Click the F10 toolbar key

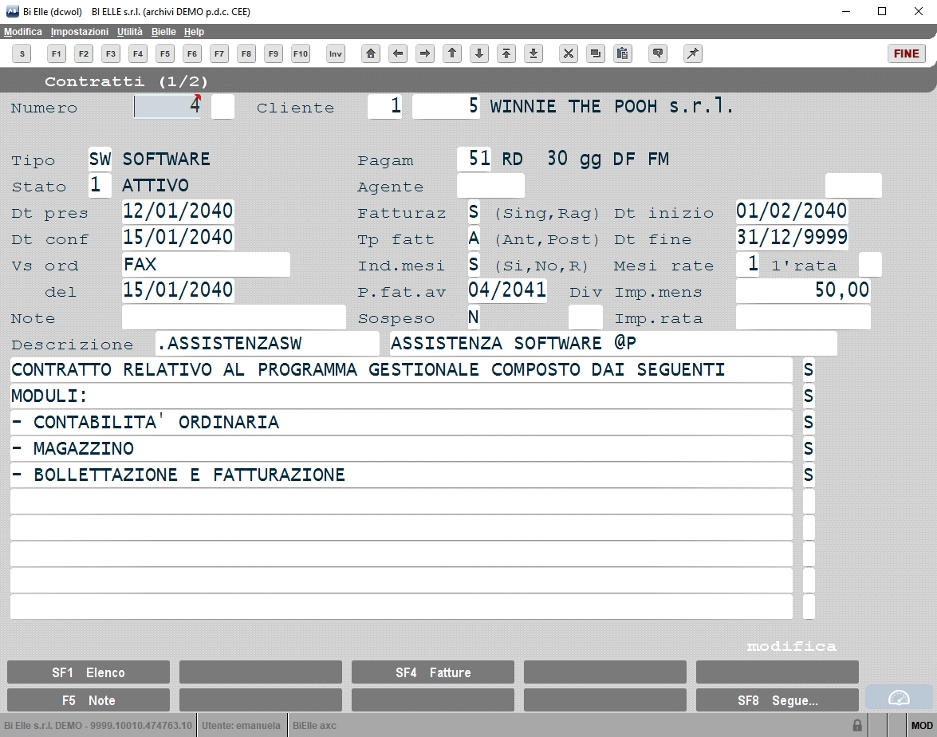pos(301,54)
